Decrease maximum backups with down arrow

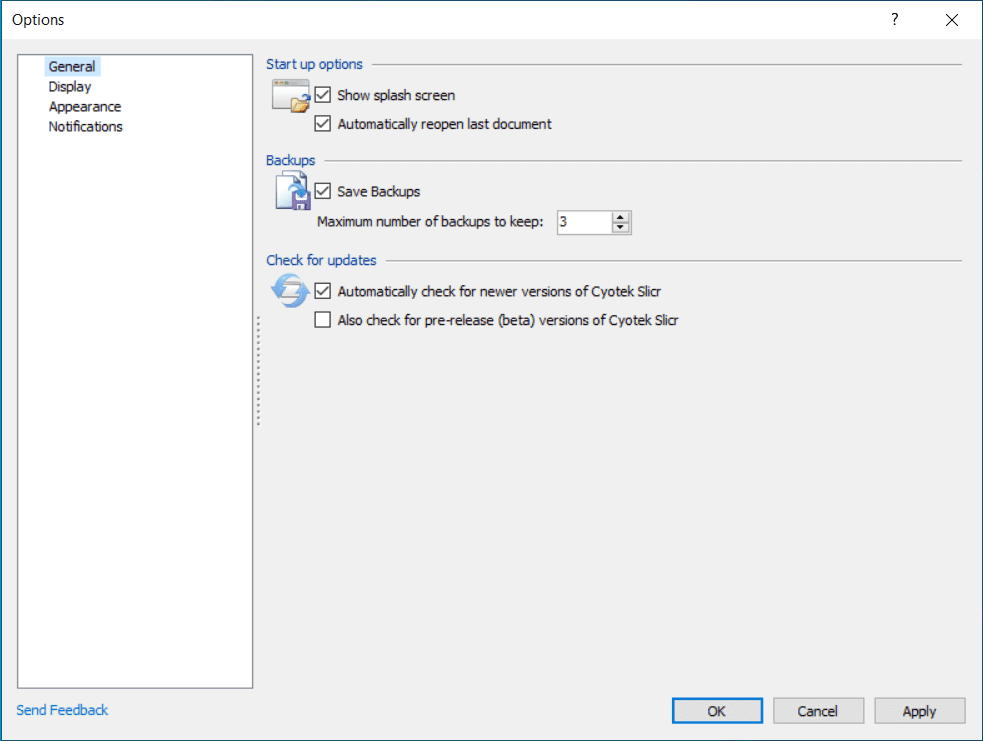click(x=621, y=228)
